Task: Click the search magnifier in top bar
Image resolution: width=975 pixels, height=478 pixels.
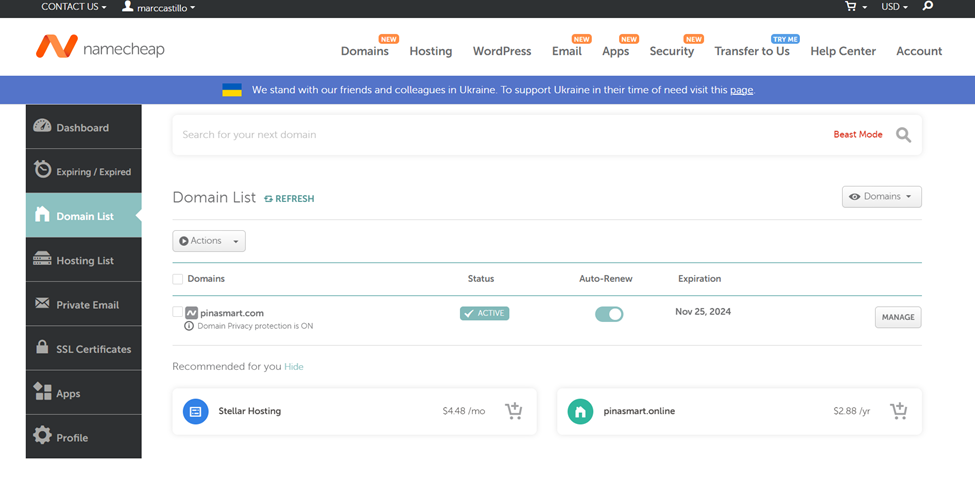Action: (x=927, y=6)
